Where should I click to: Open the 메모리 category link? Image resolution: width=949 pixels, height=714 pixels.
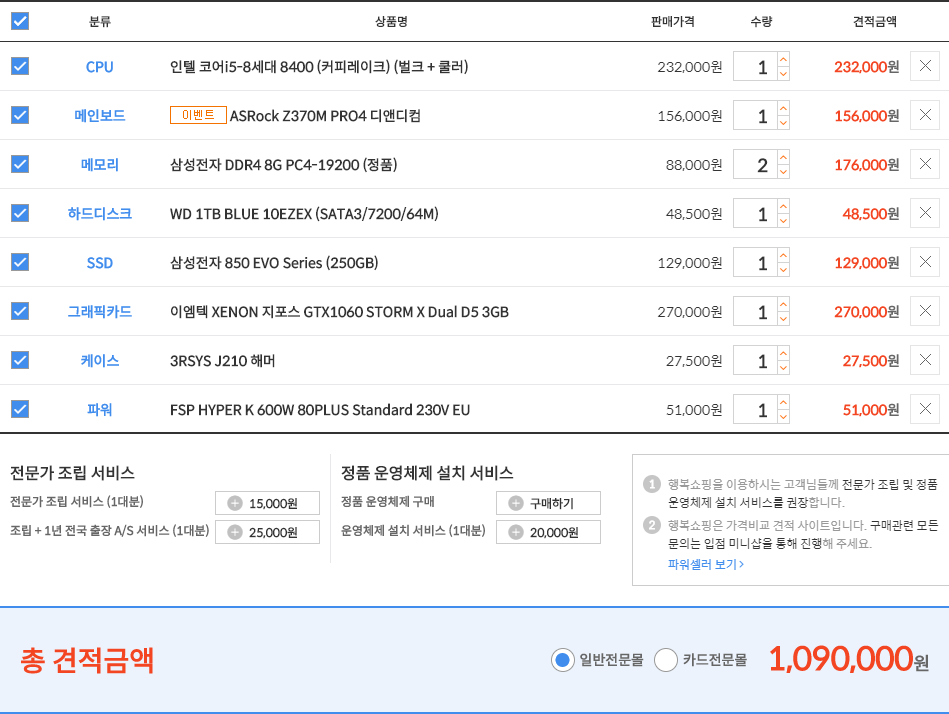pos(99,165)
